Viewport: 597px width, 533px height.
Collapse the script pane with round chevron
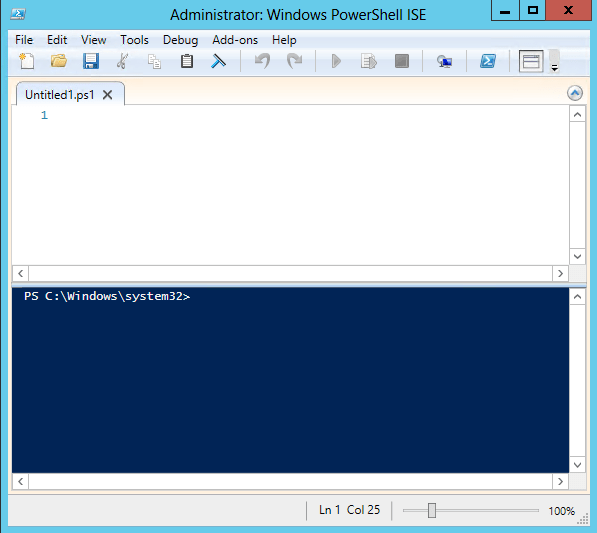(x=575, y=93)
